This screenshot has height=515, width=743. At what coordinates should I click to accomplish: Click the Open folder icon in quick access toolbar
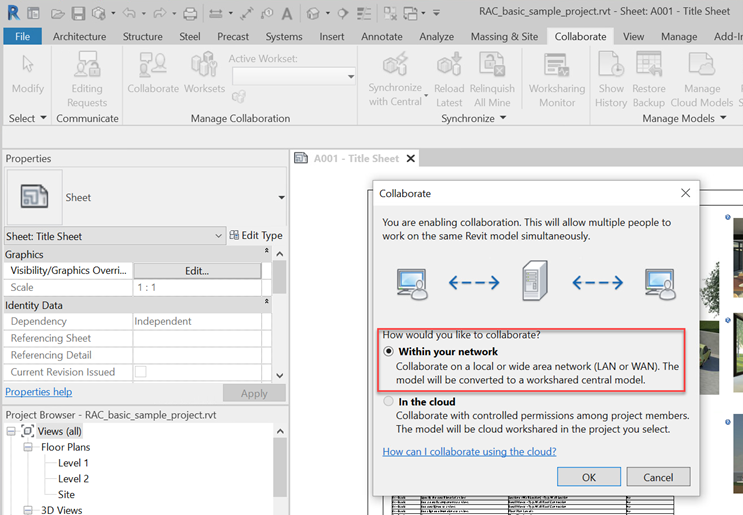(x=57, y=14)
